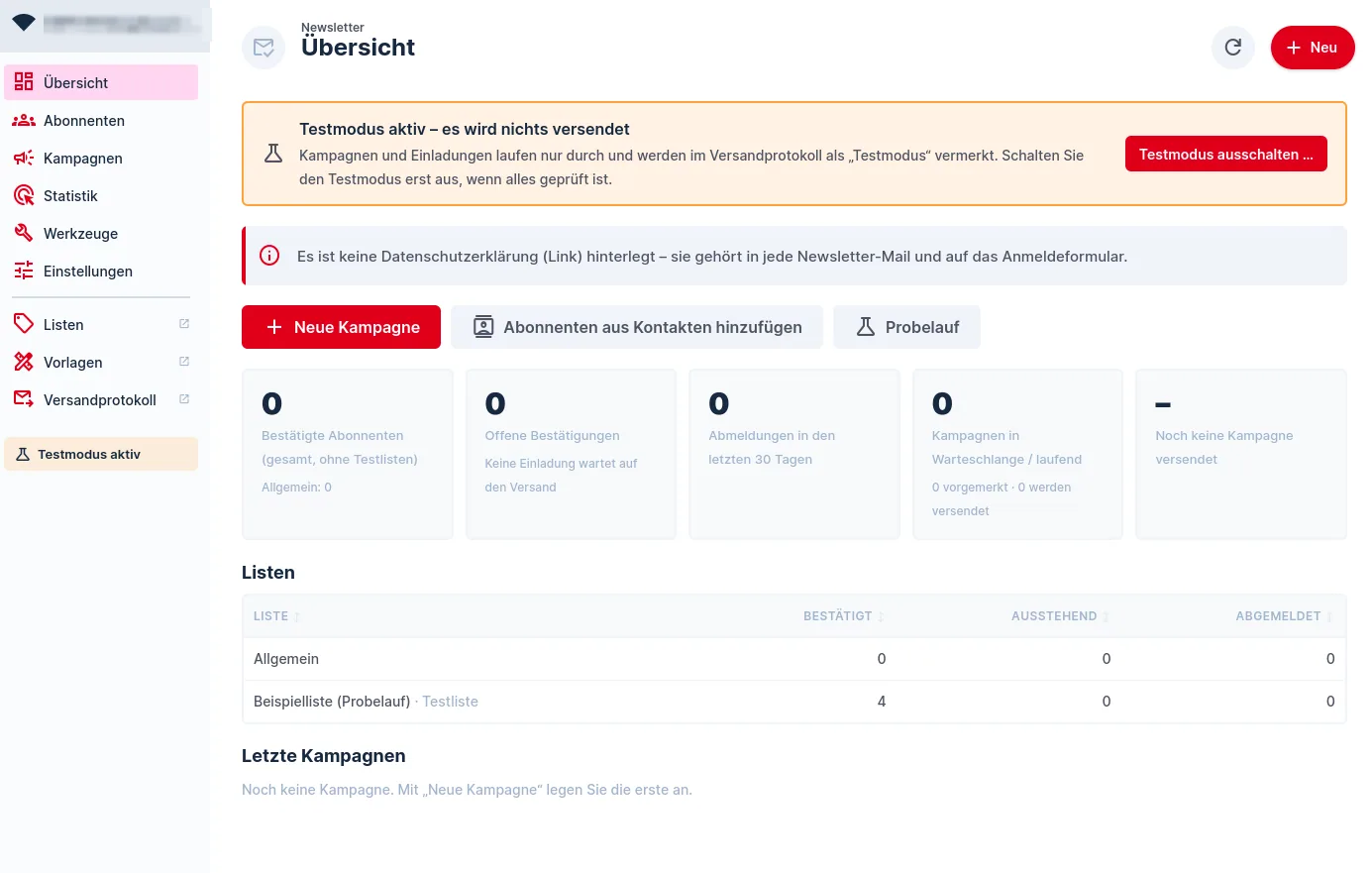Click the refresh icon button in header

1233,48
